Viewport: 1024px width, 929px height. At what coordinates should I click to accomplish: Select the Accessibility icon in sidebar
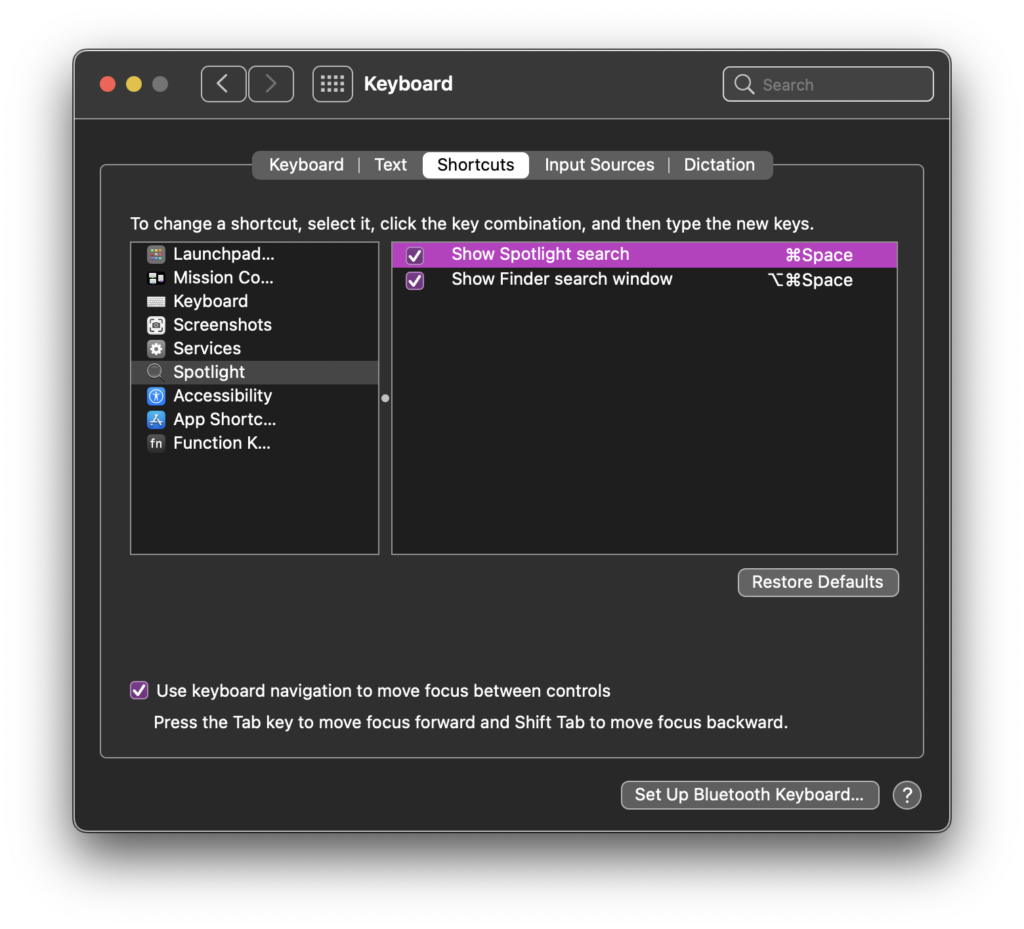pos(156,396)
